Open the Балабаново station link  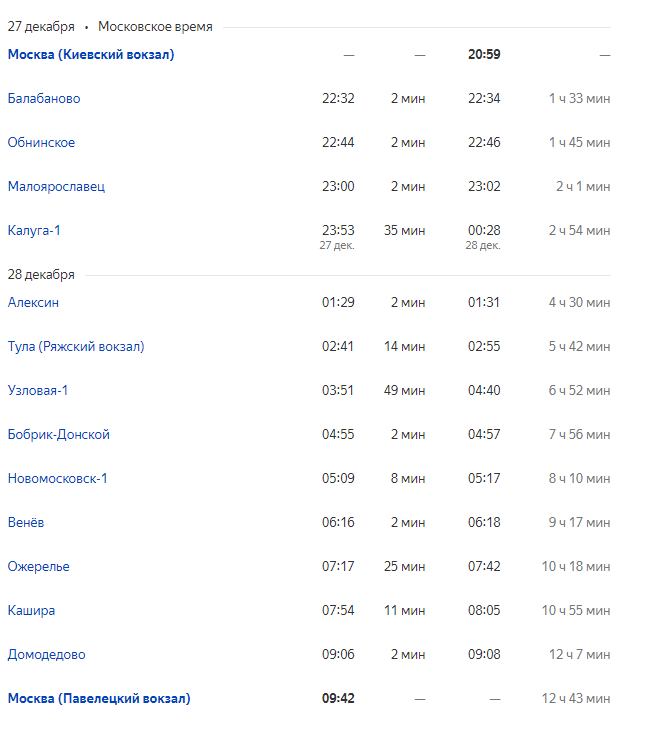tap(44, 99)
